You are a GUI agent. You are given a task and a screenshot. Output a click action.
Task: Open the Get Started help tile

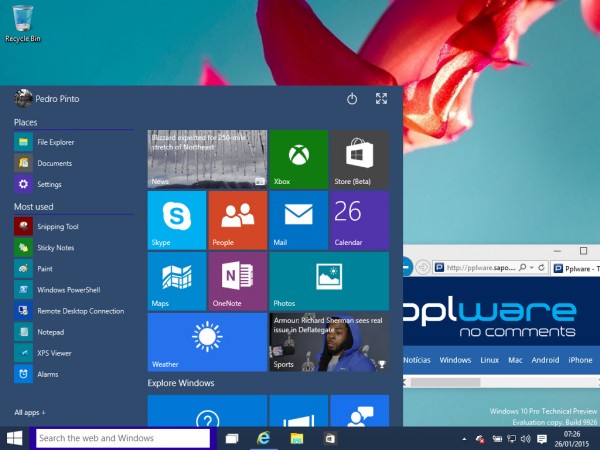click(x=207, y=411)
